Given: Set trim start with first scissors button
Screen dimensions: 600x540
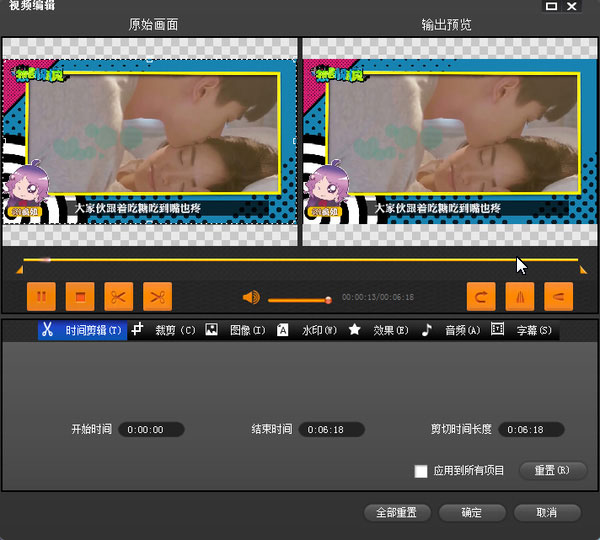Looking at the screenshot, I should click(x=119, y=297).
